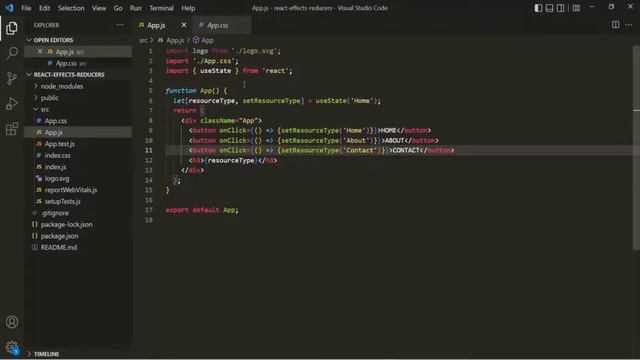Open package.json file
The height and width of the screenshot is (360, 640).
coord(59,236)
